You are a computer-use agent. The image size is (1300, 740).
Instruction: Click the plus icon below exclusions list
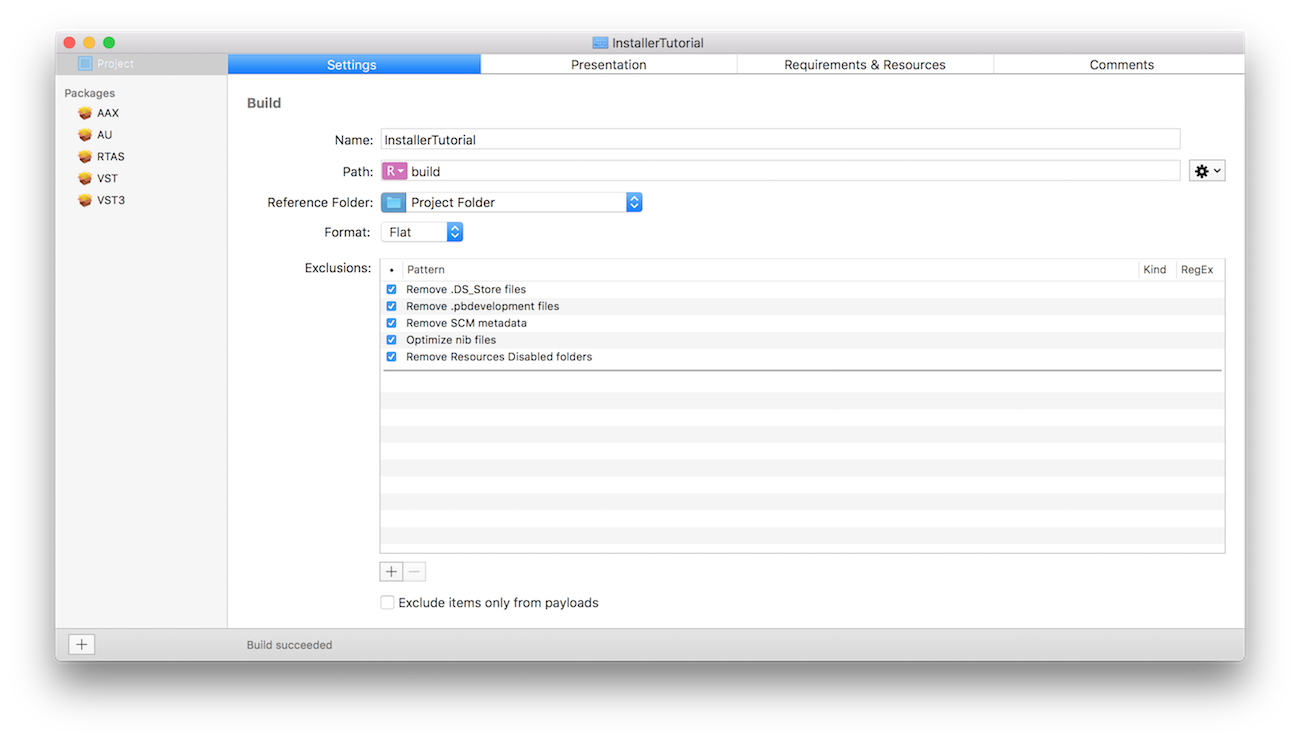391,572
